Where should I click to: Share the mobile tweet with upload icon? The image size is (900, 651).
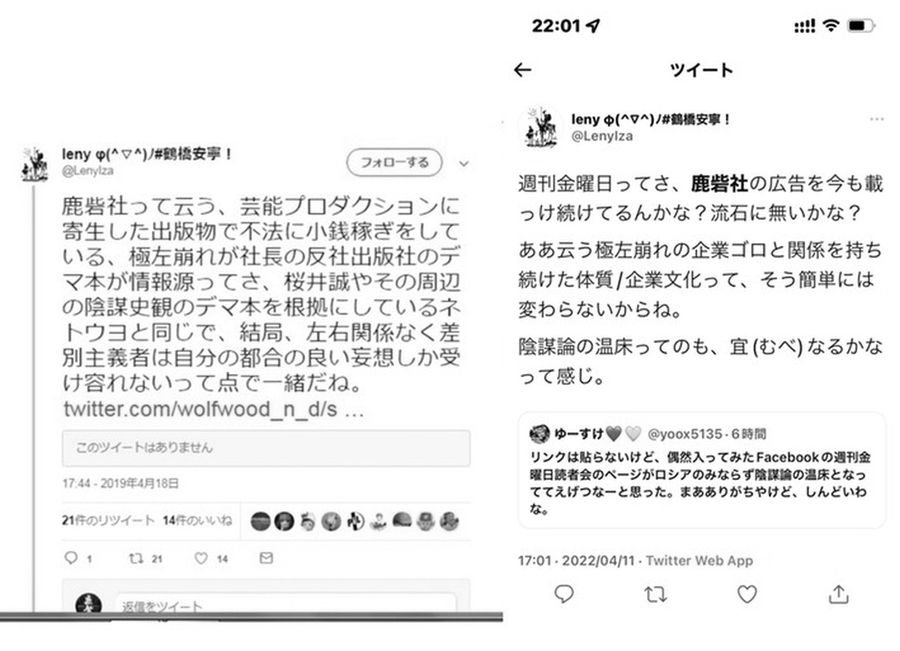pos(839,594)
